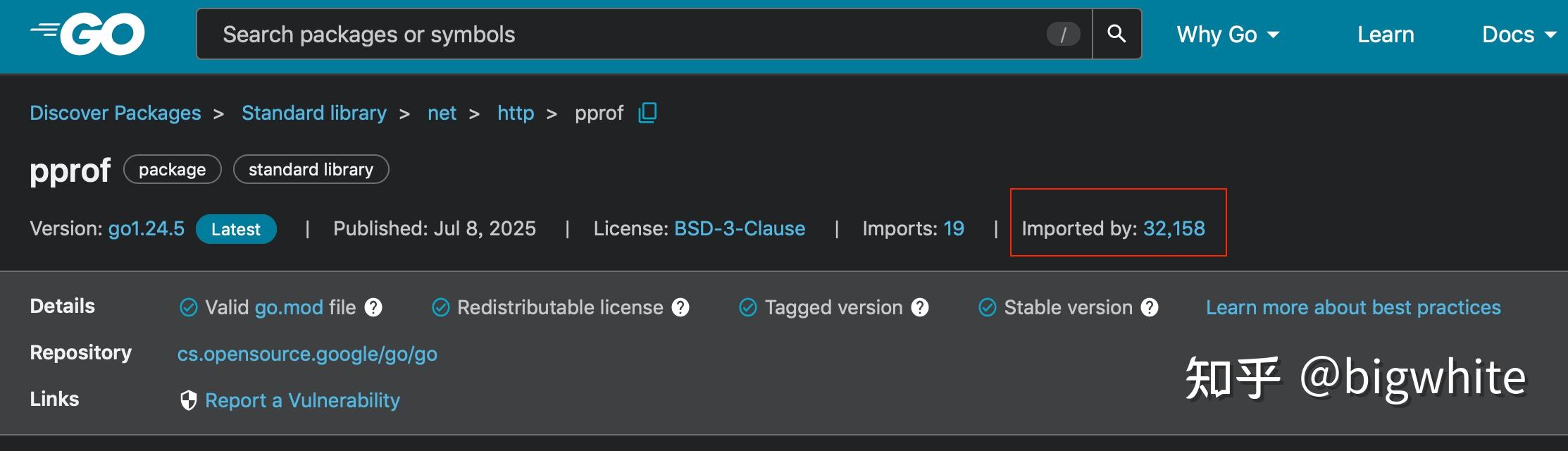Click help icon beside Stable version
1568x451 pixels.
tap(1150, 307)
